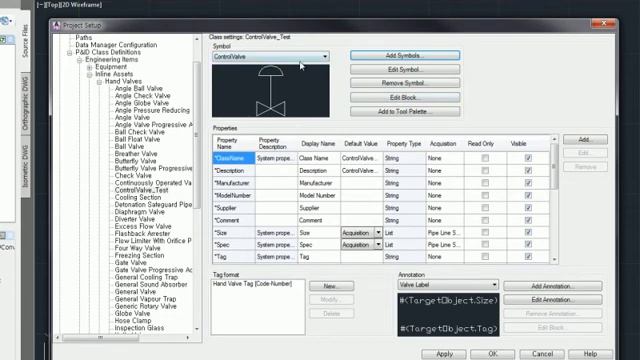The height and width of the screenshot is (360, 640).
Task: Click the 2D Wireframe visual style label
Action: 82,5
